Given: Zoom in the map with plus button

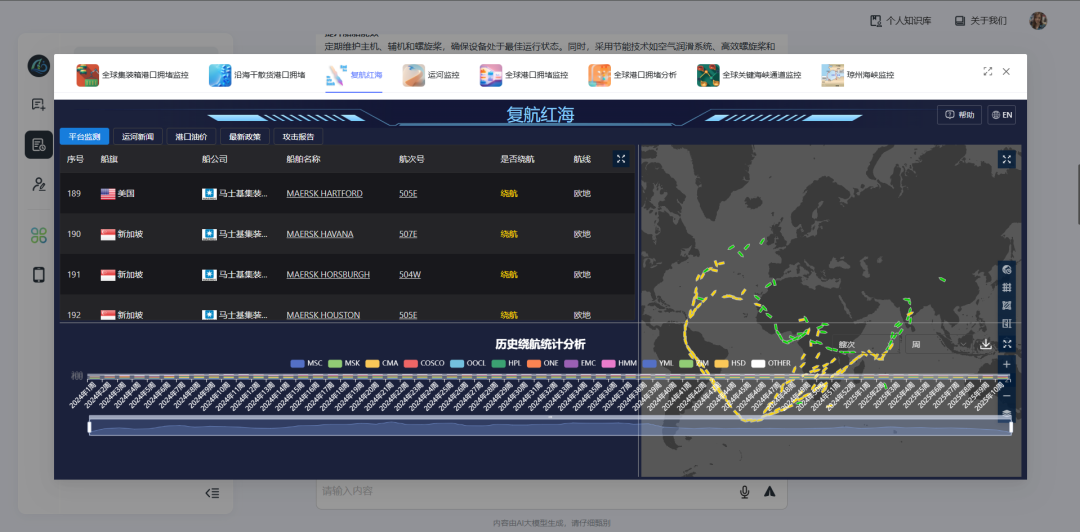Looking at the screenshot, I should (1006, 364).
